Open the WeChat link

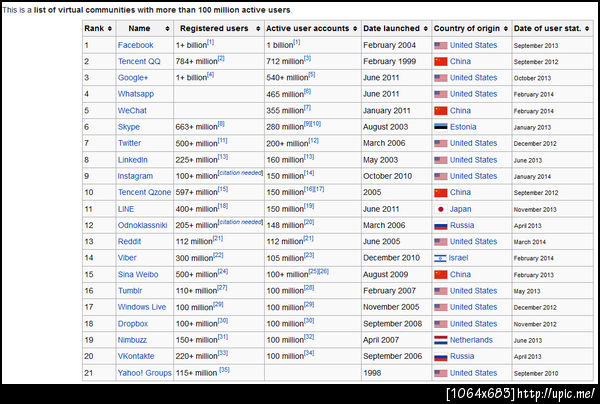pos(132,111)
